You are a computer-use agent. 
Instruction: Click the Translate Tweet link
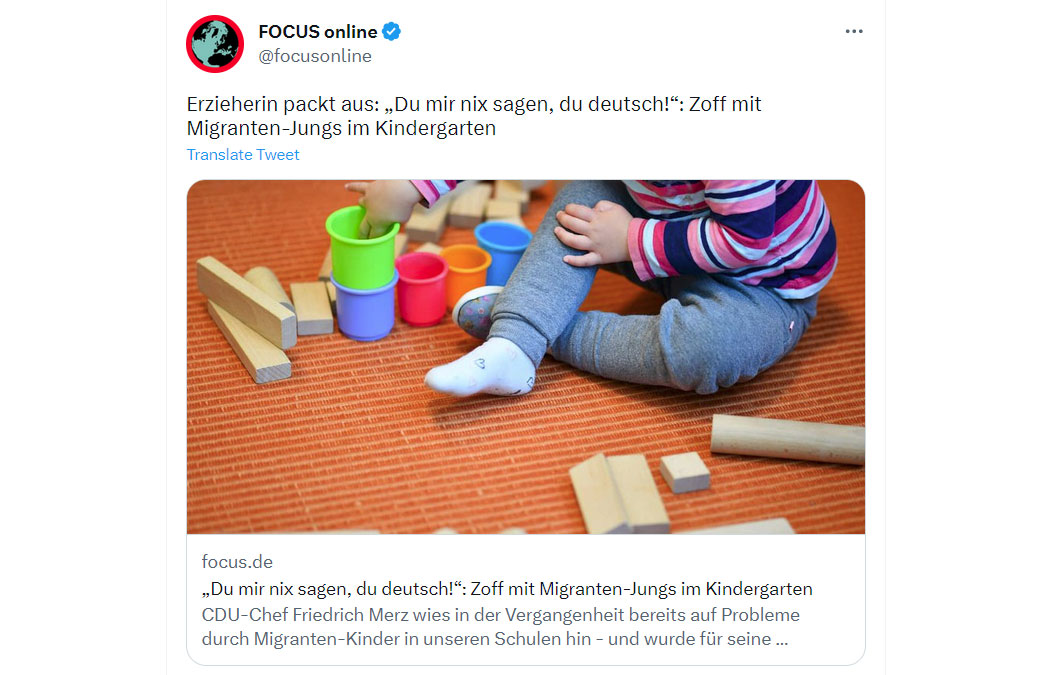click(x=243, y=155)
